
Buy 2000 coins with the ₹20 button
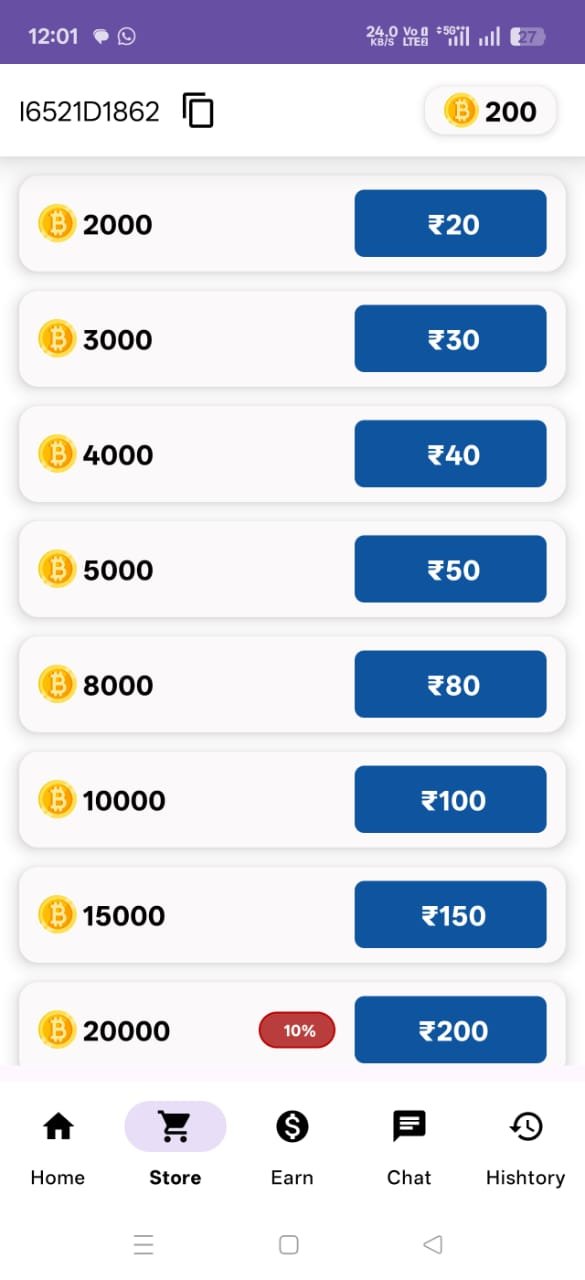[450, 224]
